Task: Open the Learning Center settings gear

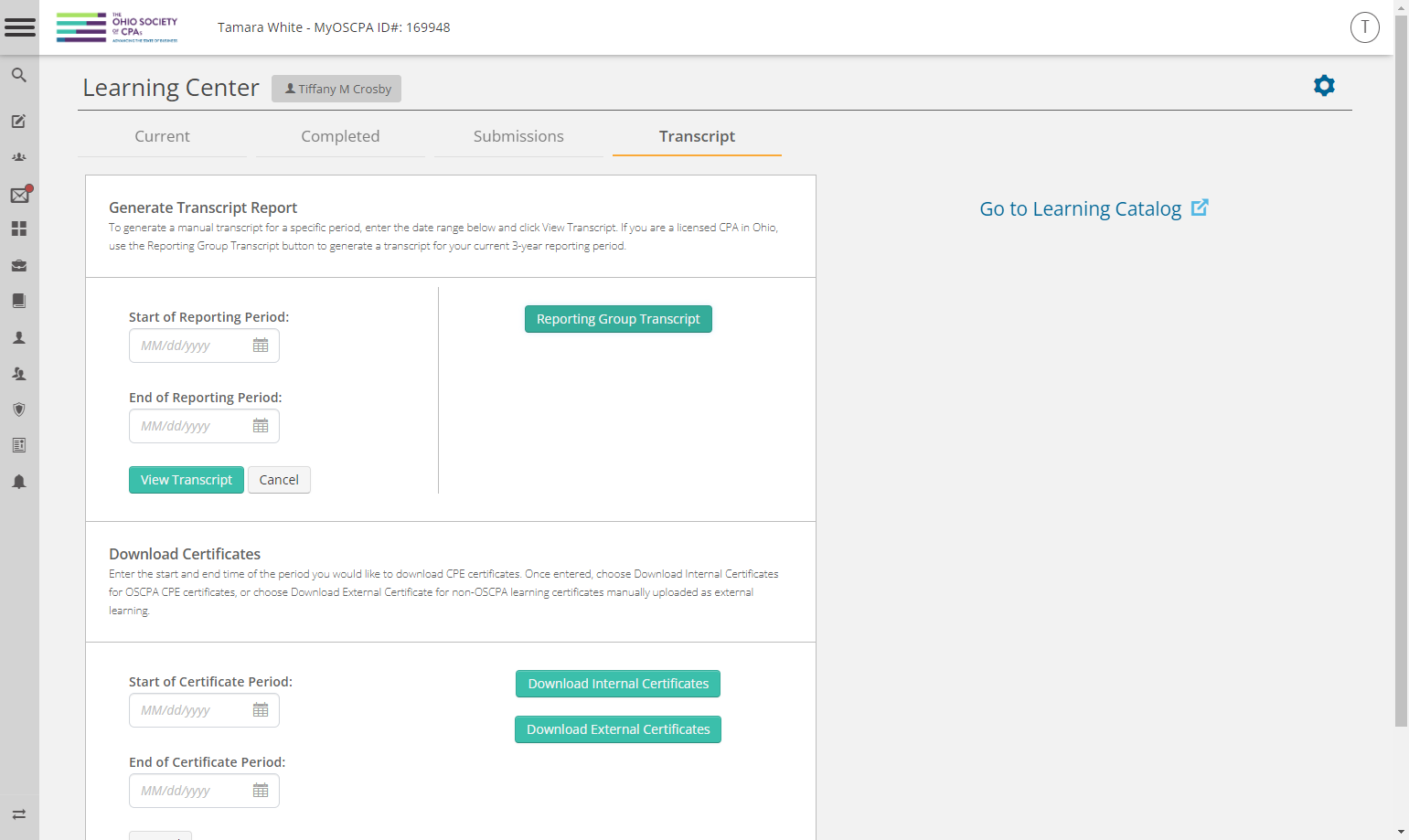Action: pos(1324,85)
